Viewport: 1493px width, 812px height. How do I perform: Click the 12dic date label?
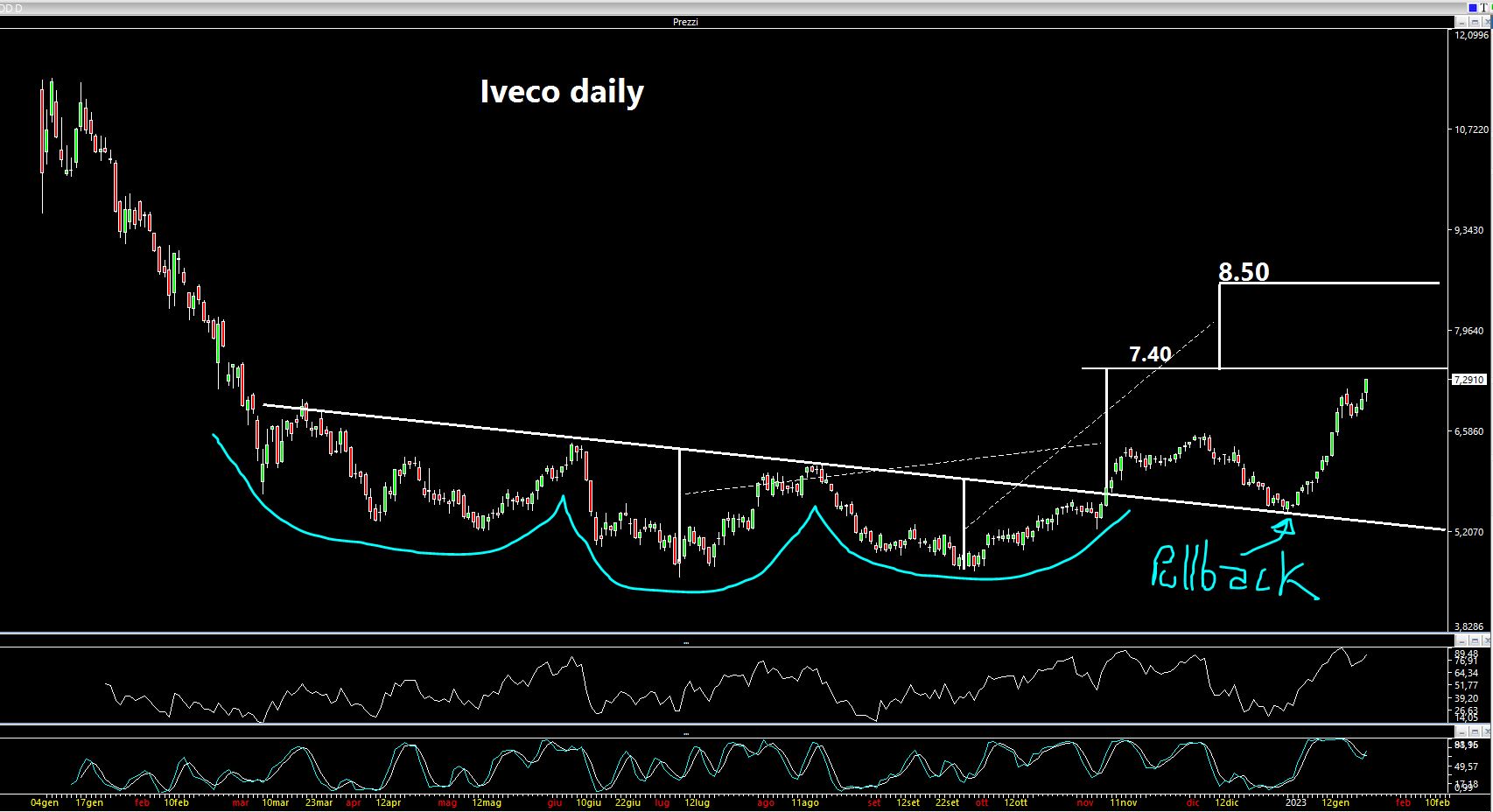pos(1227,802)
